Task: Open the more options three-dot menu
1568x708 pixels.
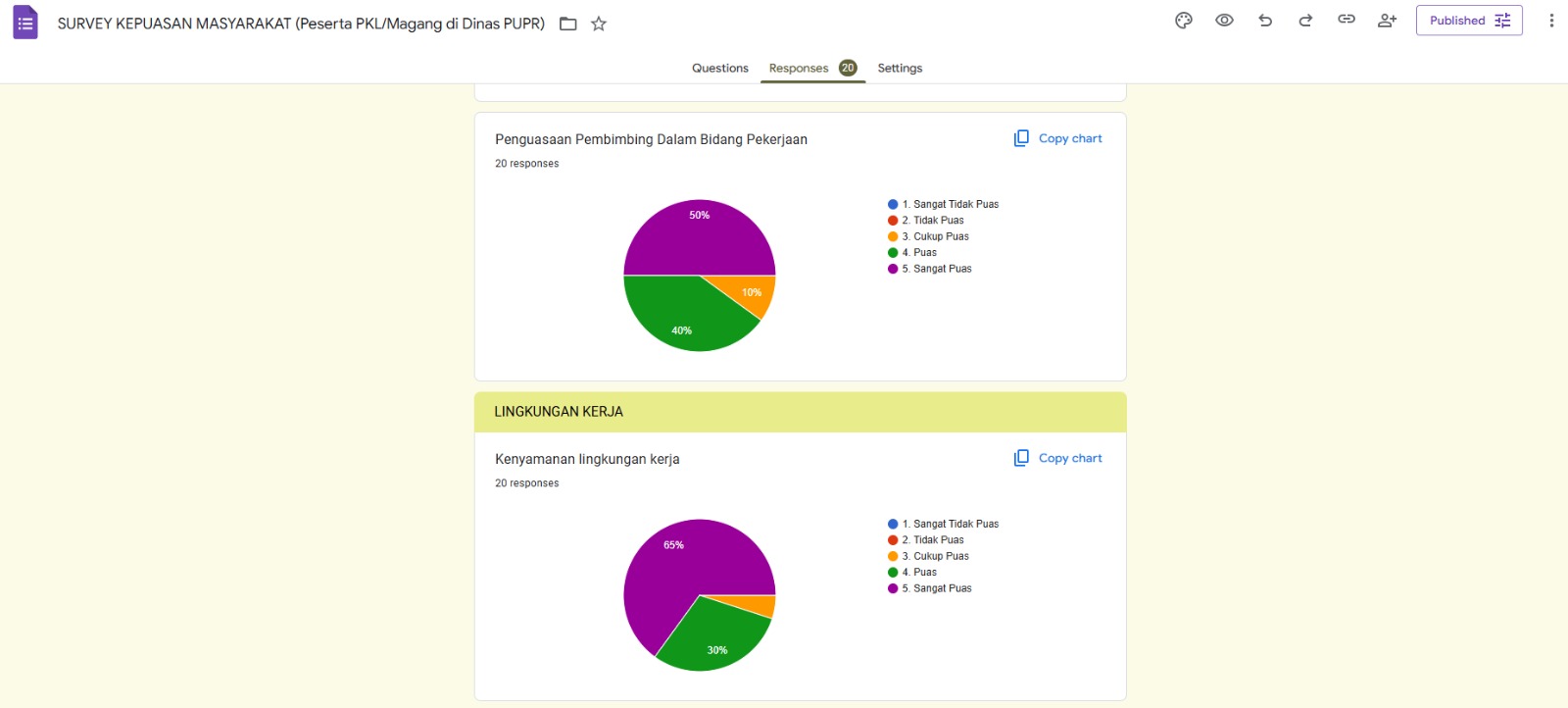Action: click(1551, 21)
